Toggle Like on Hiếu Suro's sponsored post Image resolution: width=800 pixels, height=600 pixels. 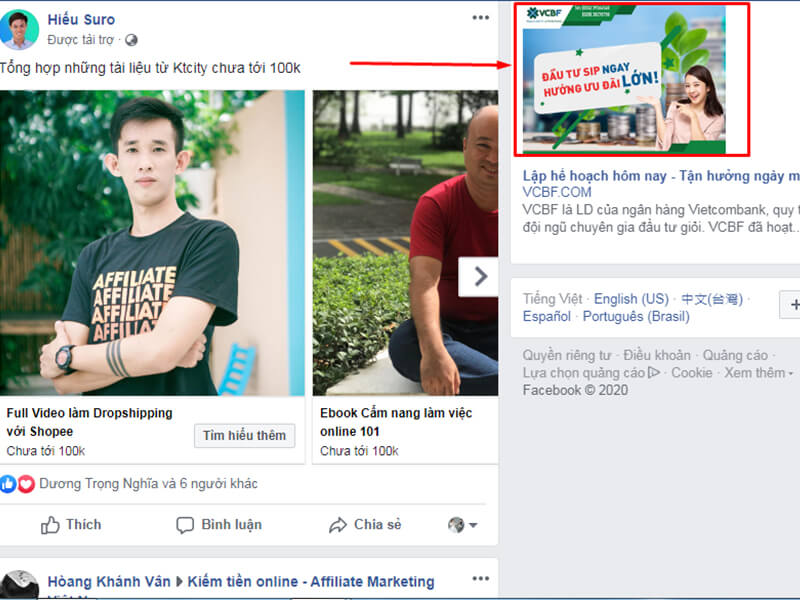(80, 524)
